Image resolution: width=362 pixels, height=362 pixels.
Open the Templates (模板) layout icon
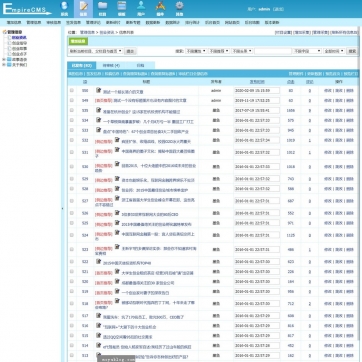pos(122,8)
